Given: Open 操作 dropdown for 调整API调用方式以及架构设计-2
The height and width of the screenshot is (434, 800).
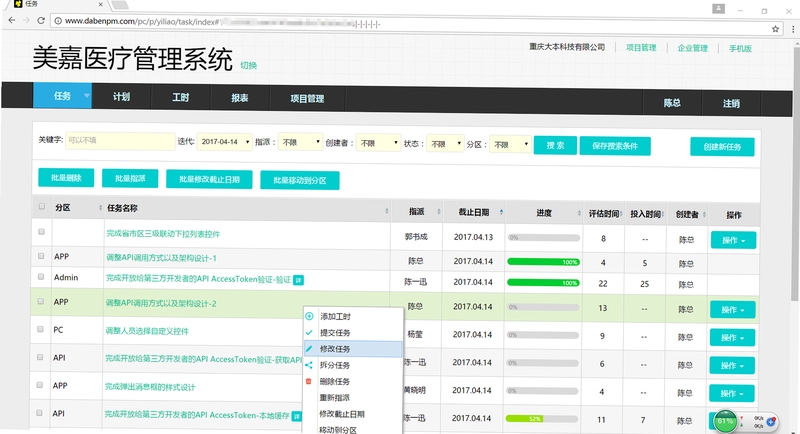Looking at the screenshot, I should (732, 310).
